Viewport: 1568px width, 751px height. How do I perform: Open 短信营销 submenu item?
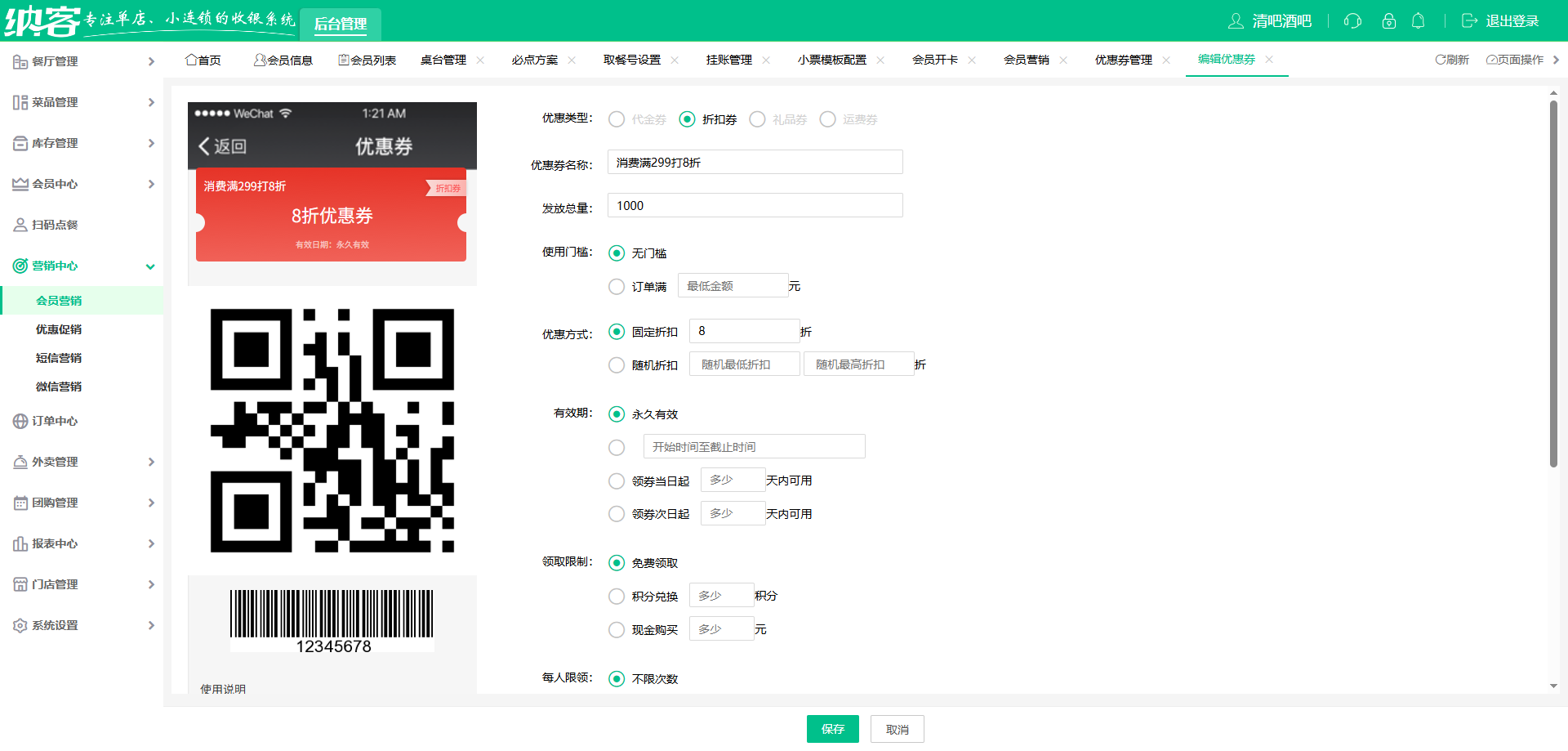point(59,358)
